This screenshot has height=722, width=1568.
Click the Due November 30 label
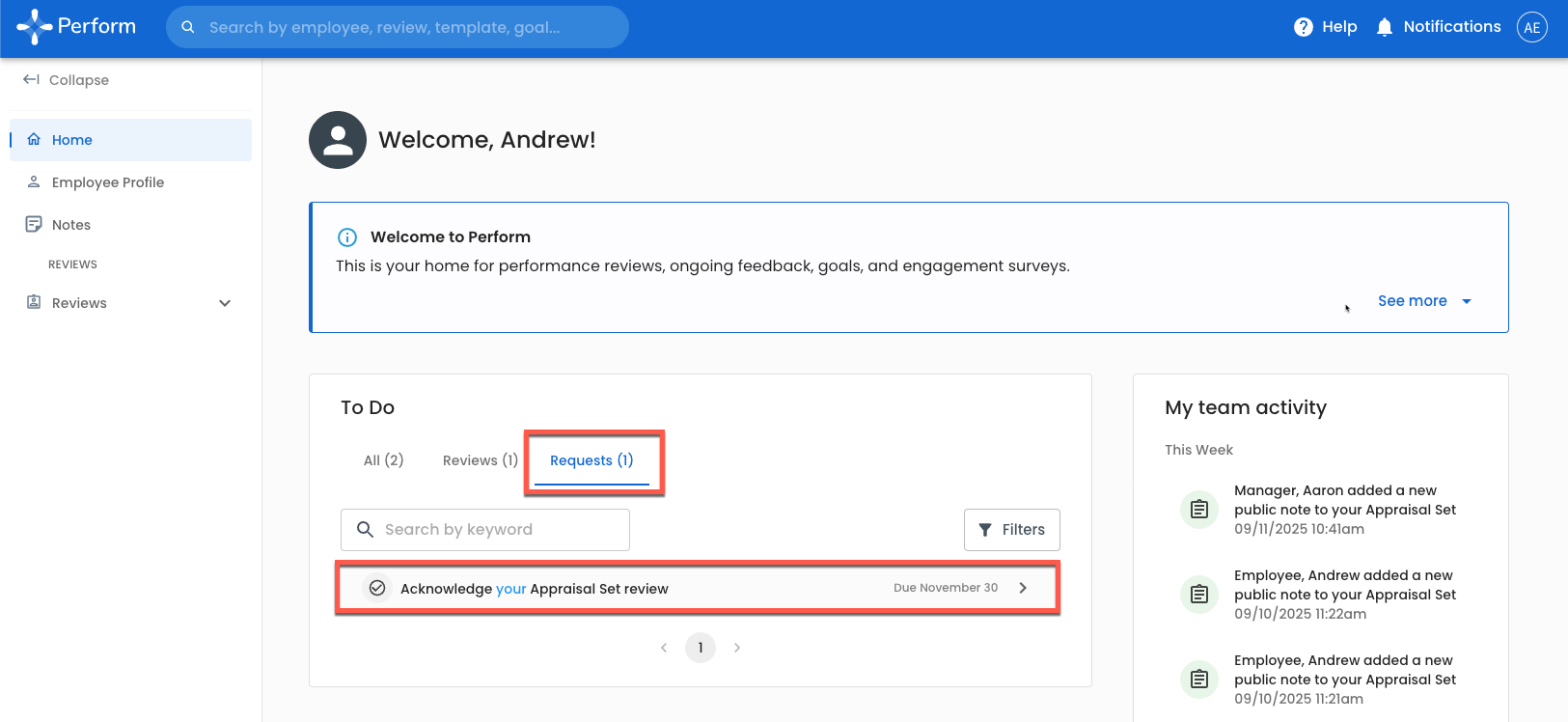946,588
